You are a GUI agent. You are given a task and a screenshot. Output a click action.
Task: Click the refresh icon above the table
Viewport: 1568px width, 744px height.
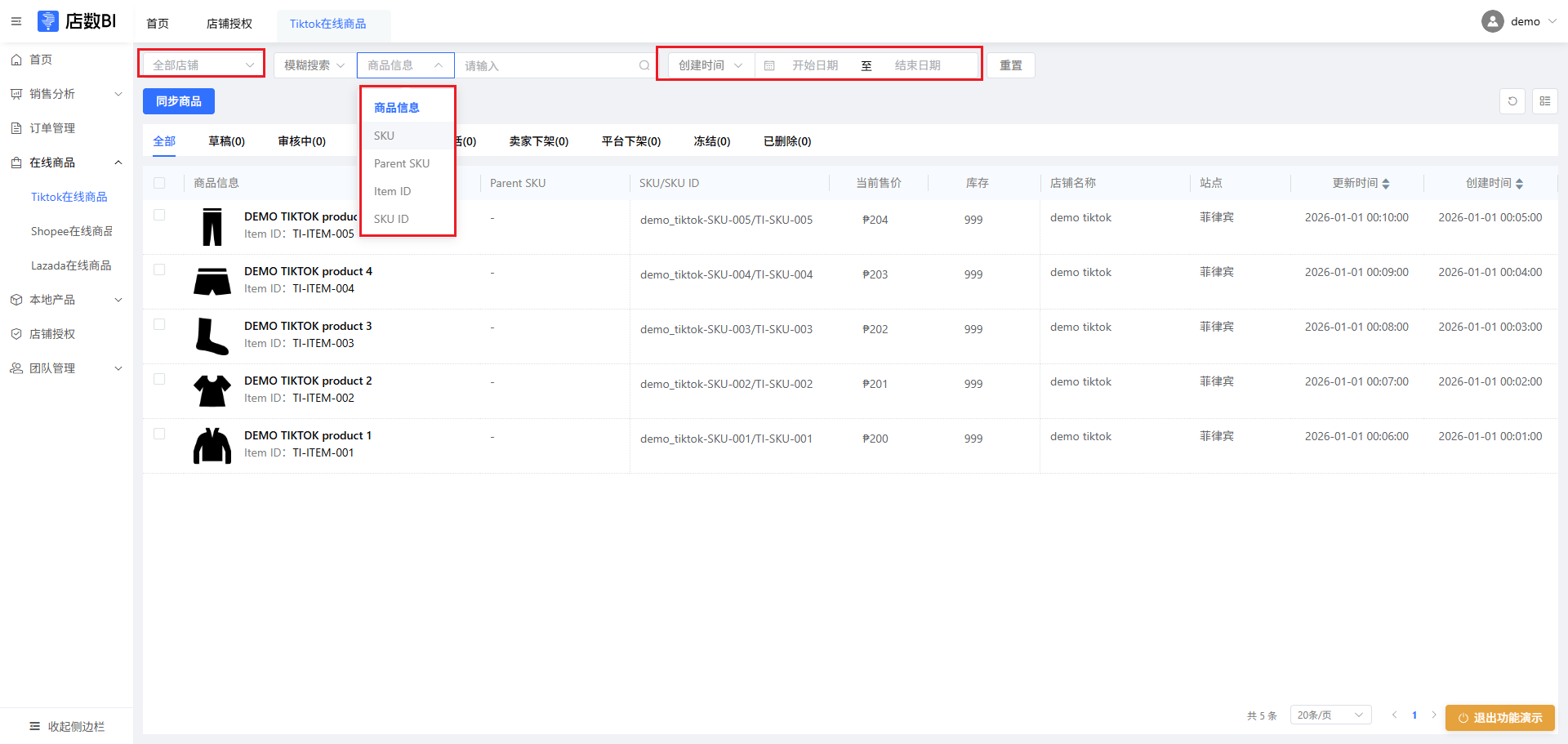[1512, 101]
